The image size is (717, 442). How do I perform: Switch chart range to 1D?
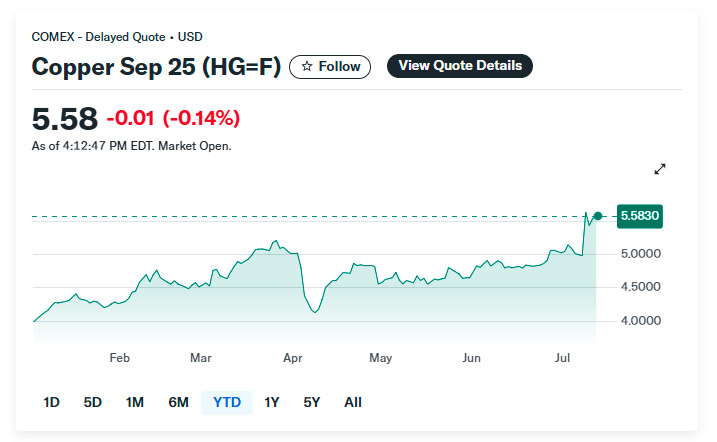51,402
